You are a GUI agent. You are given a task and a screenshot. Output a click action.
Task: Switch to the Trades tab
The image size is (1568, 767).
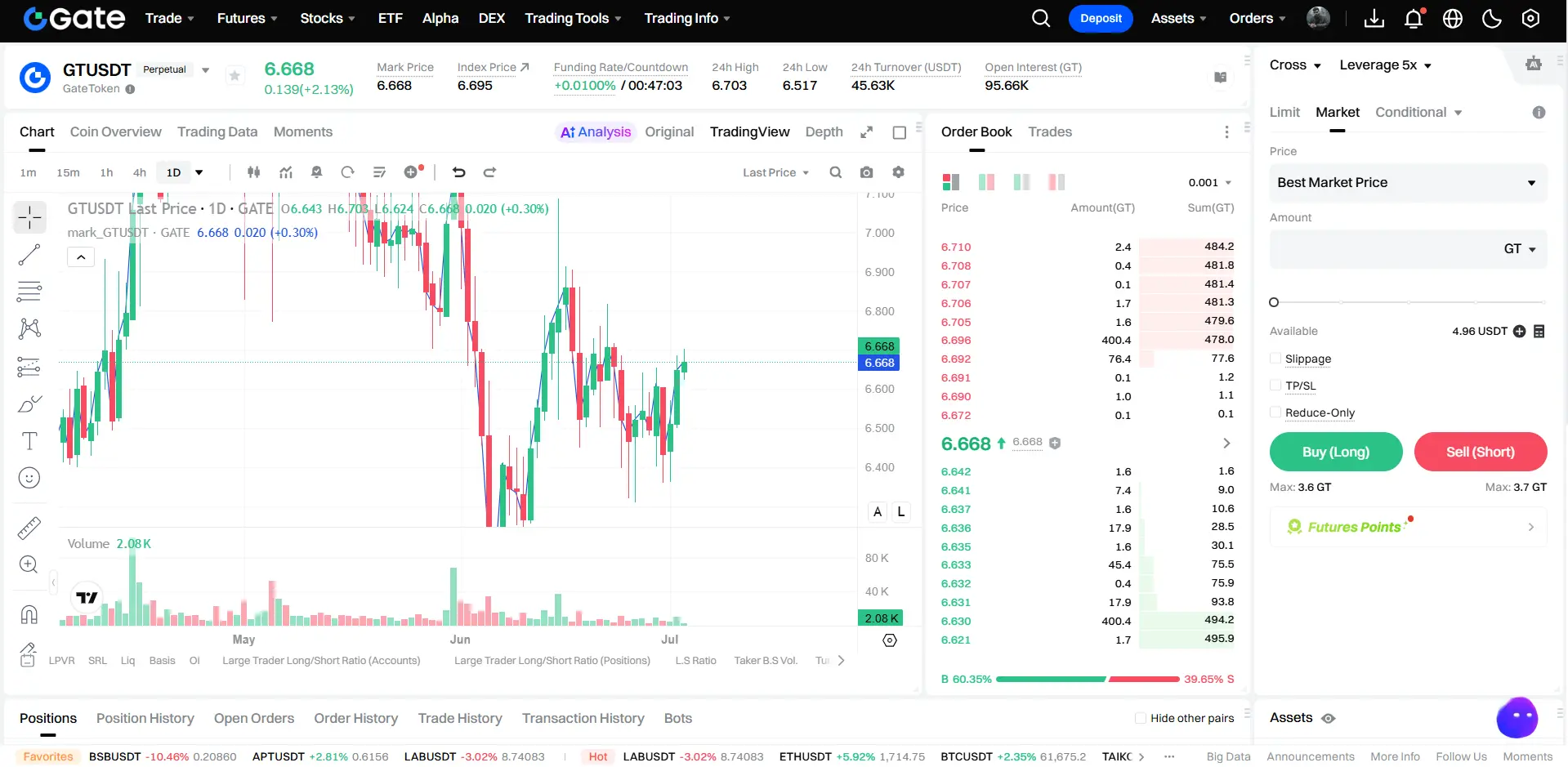pos(1050,132)
